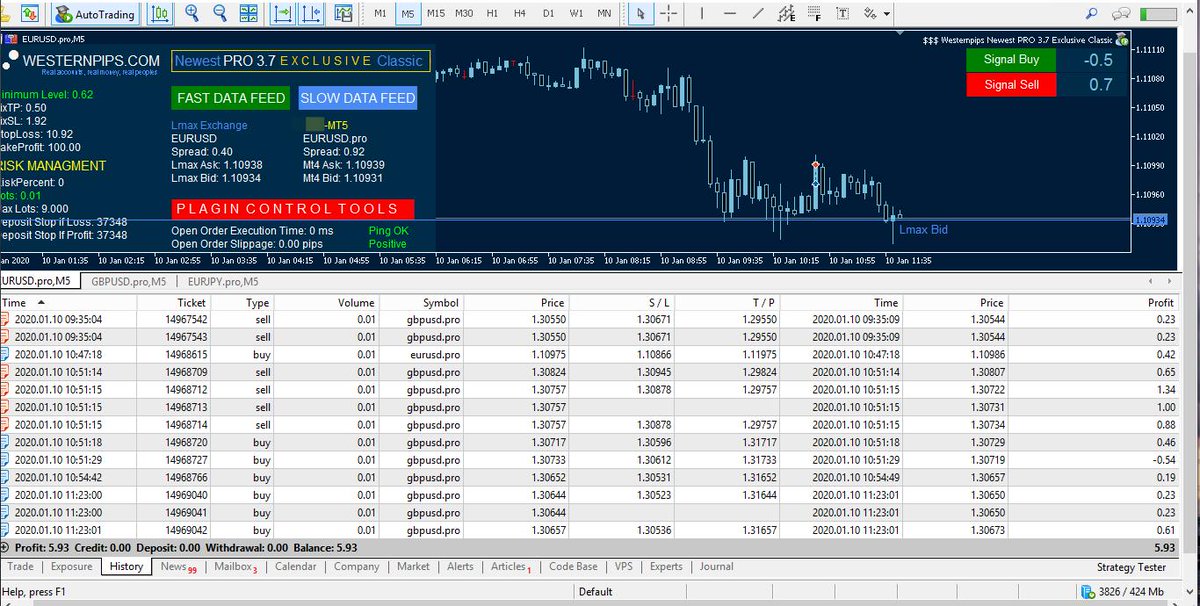
Task: Select D1 timeframe
Action: (547, 14)
